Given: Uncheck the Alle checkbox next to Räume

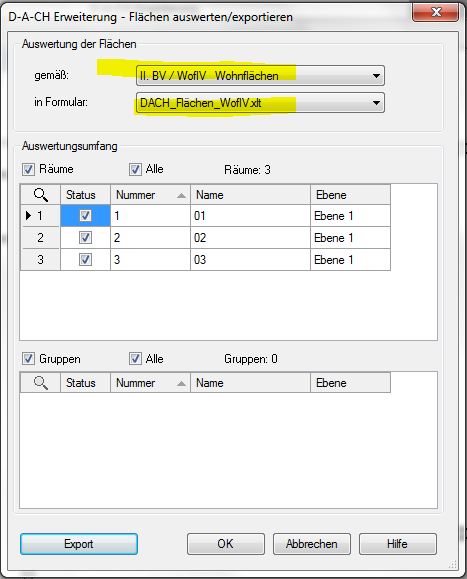Looking at the screenshot, I should tap(135, 169).
